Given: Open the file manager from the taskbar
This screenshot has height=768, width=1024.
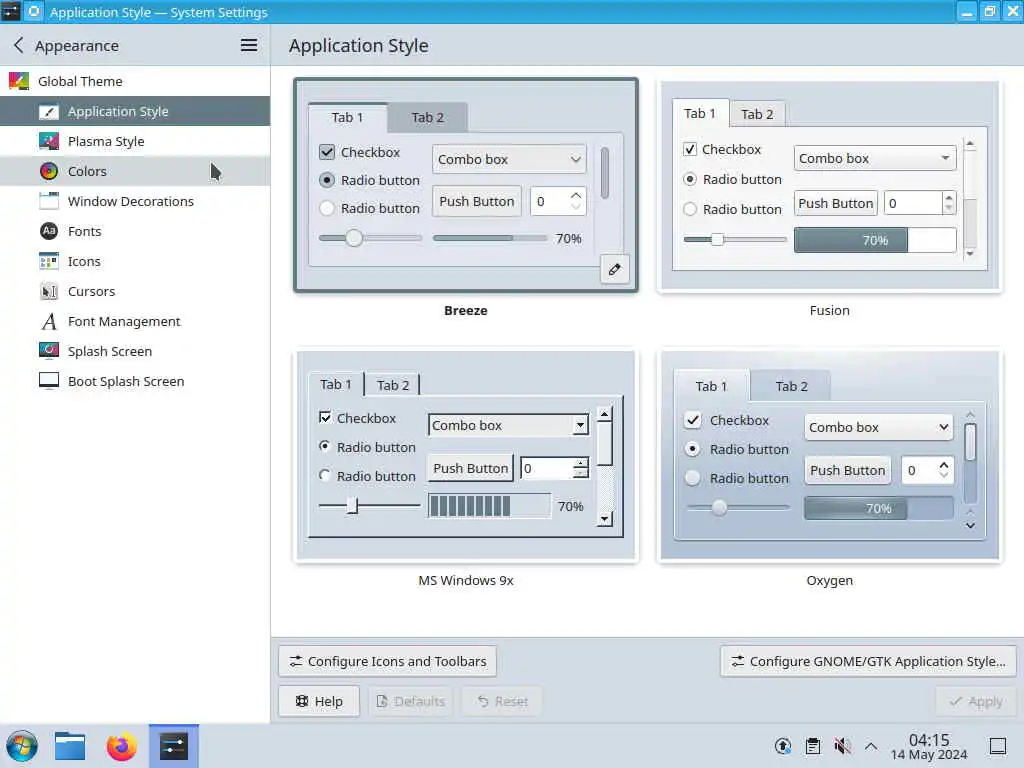Looking at the screenshot, I should point(70,746).
